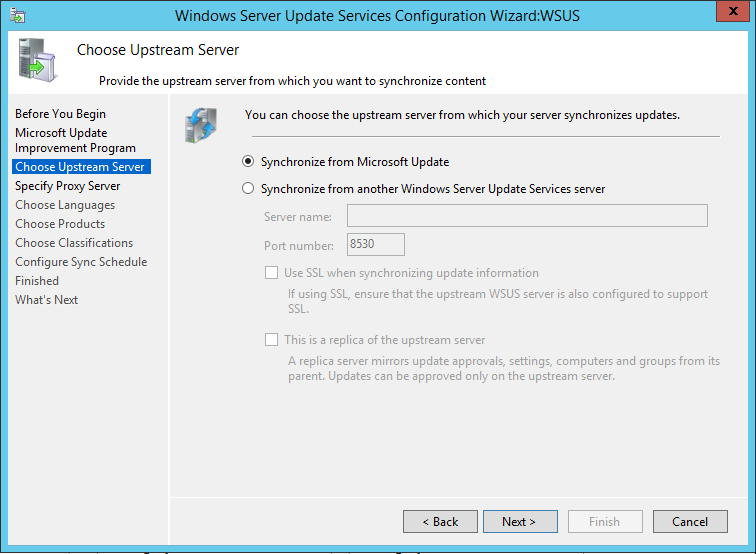The image size is (756, 554).
Task: Cancel the configuration wizard
Action: pyautogui.click(x=690, y=522)
